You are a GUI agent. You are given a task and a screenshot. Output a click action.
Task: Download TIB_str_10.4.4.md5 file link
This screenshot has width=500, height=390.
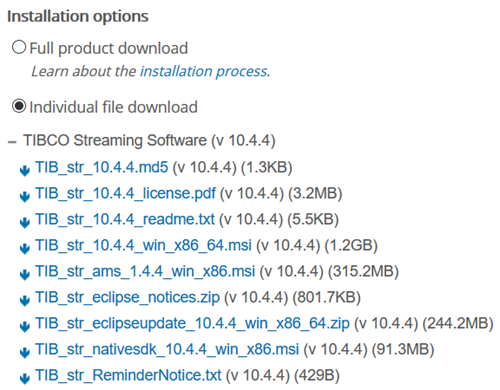(102, 167)
